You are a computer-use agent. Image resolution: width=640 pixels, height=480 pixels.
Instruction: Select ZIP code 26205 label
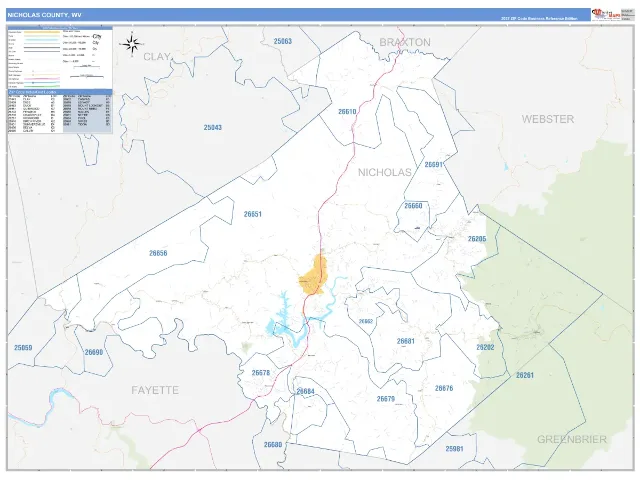click(477, 239)
